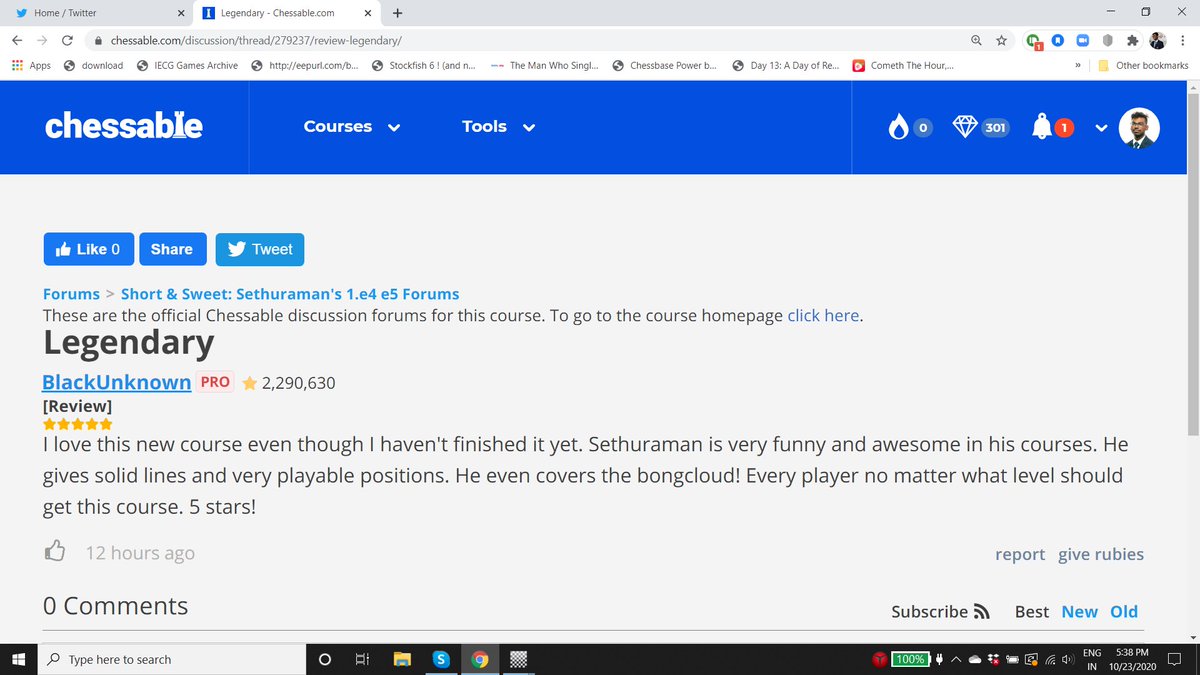The width and height of the screenshot is (1200, 675).
Task: Open the volume control in system tray
Action: tap(1067, 659)
